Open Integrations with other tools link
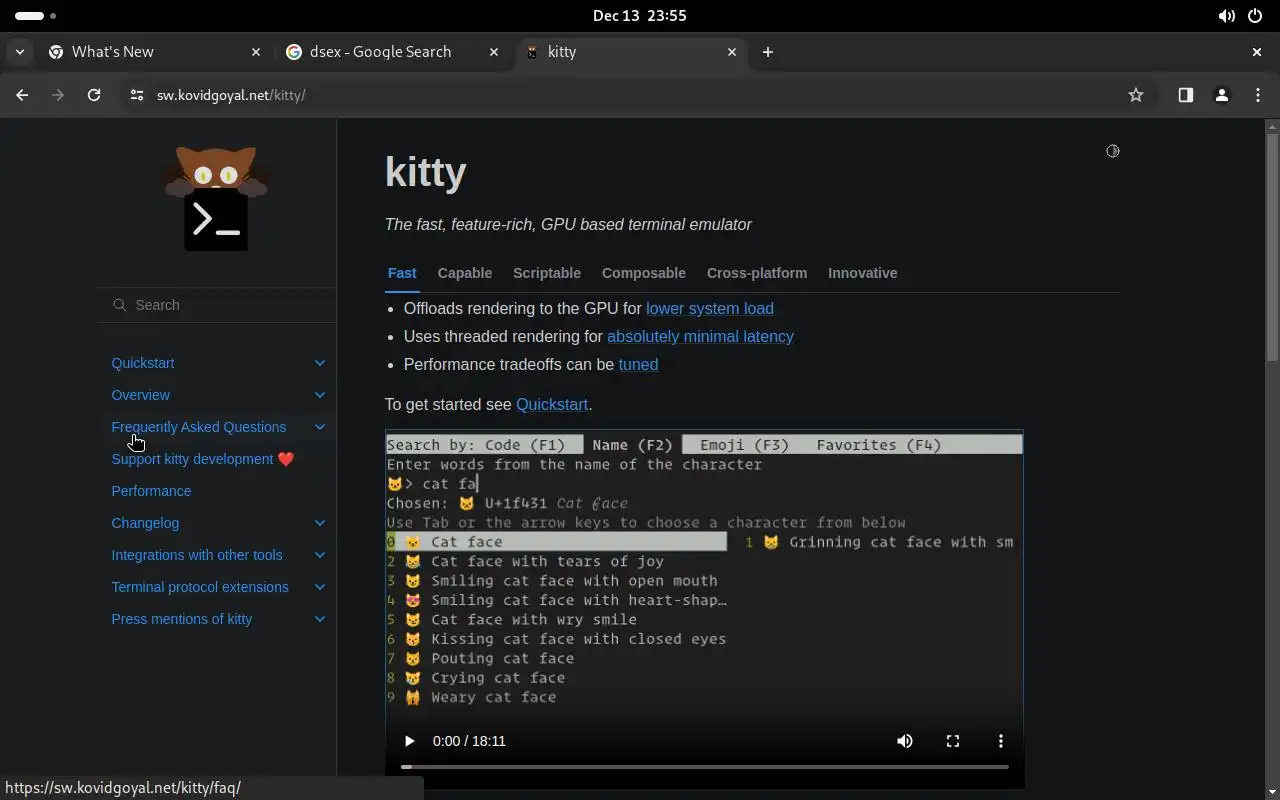This screenshot has width=1280, height=800. [197, 555]
